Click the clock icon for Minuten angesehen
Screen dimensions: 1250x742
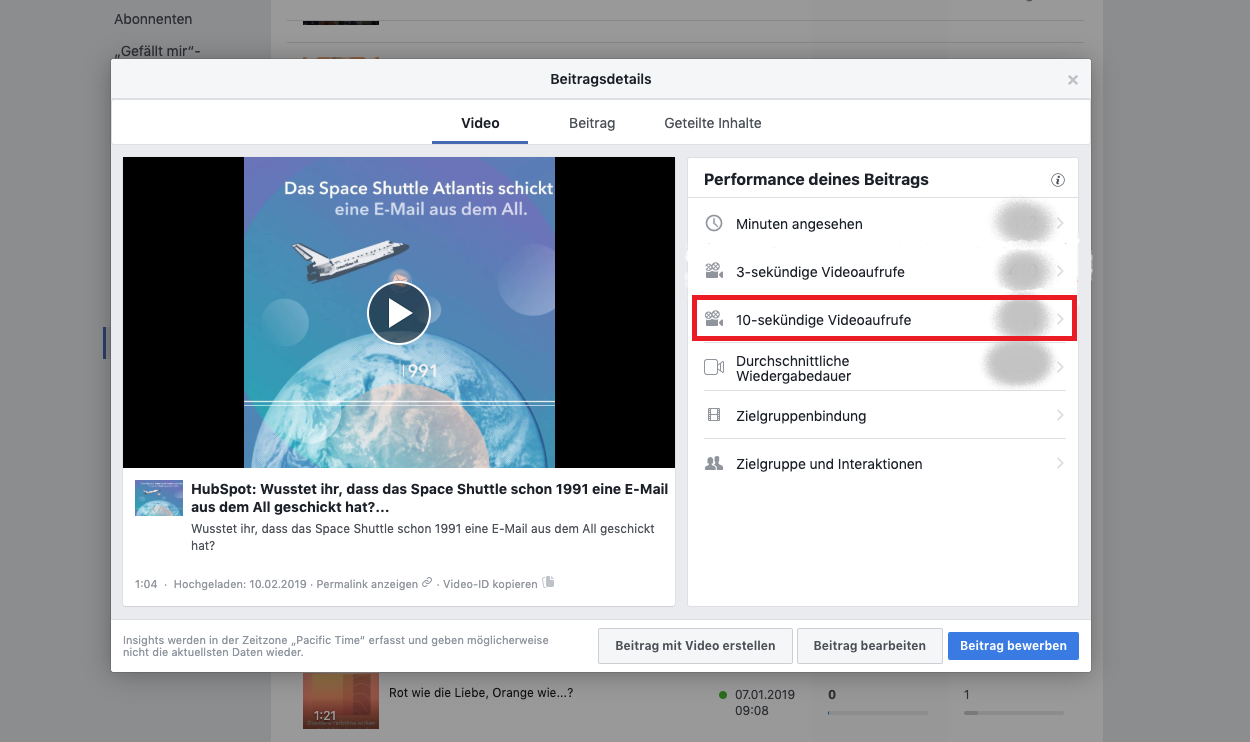[x=713, y=223]
